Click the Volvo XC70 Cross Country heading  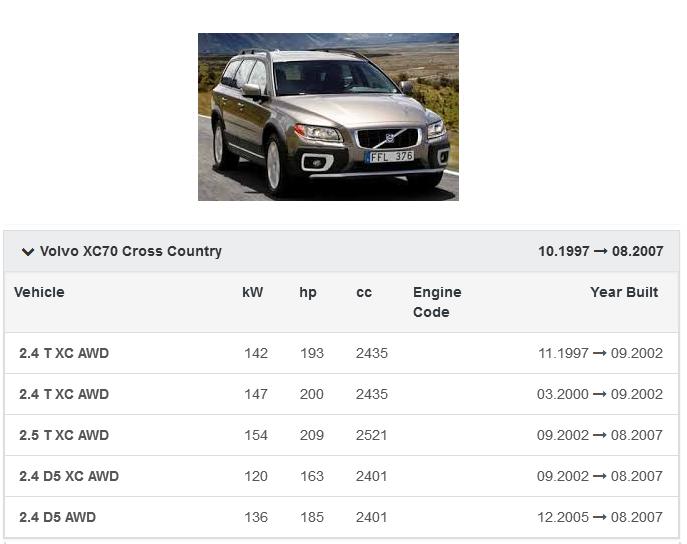click(x=130, y=252)
